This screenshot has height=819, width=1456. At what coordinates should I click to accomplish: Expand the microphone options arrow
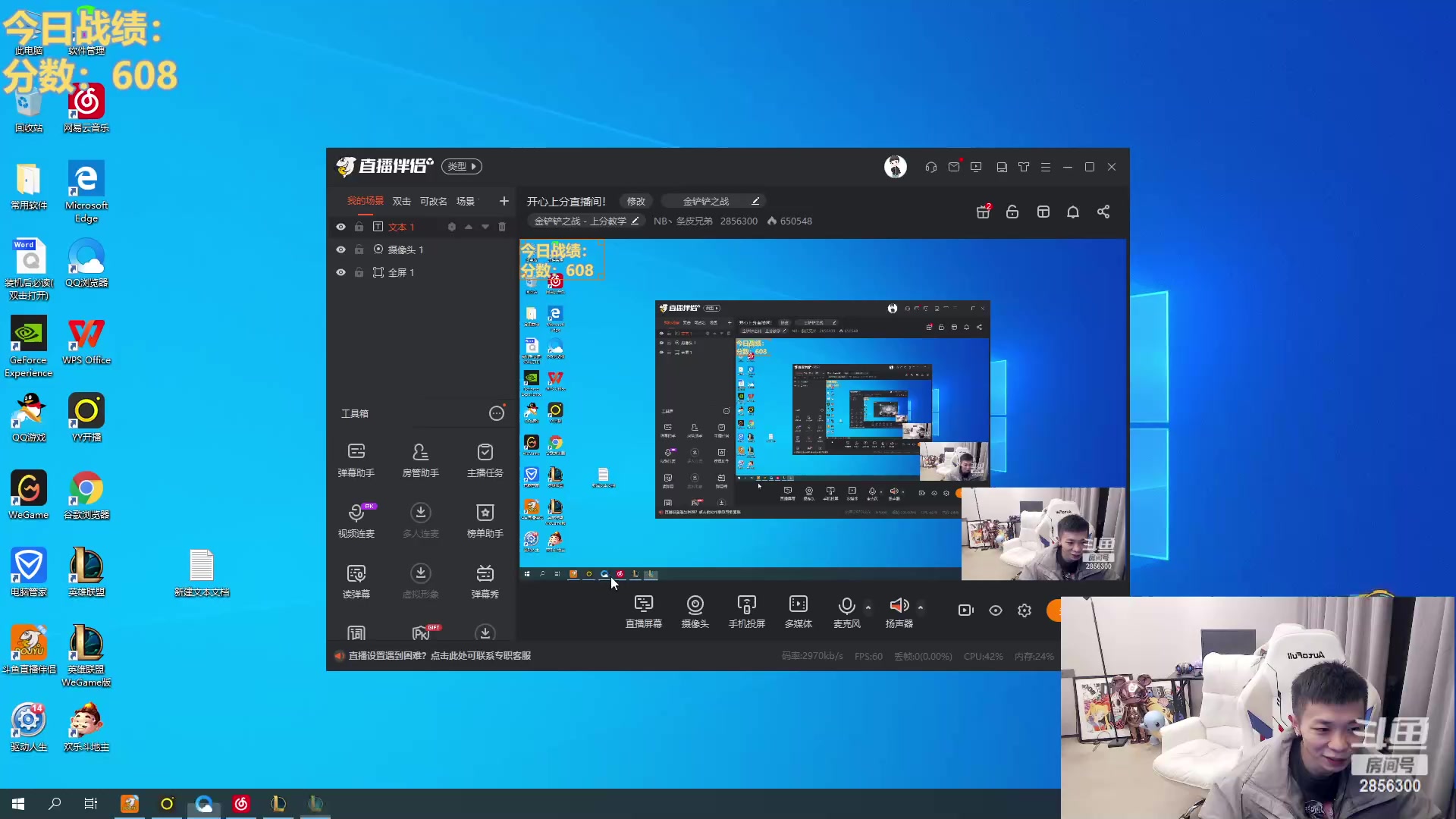click(x=868, y=607)
